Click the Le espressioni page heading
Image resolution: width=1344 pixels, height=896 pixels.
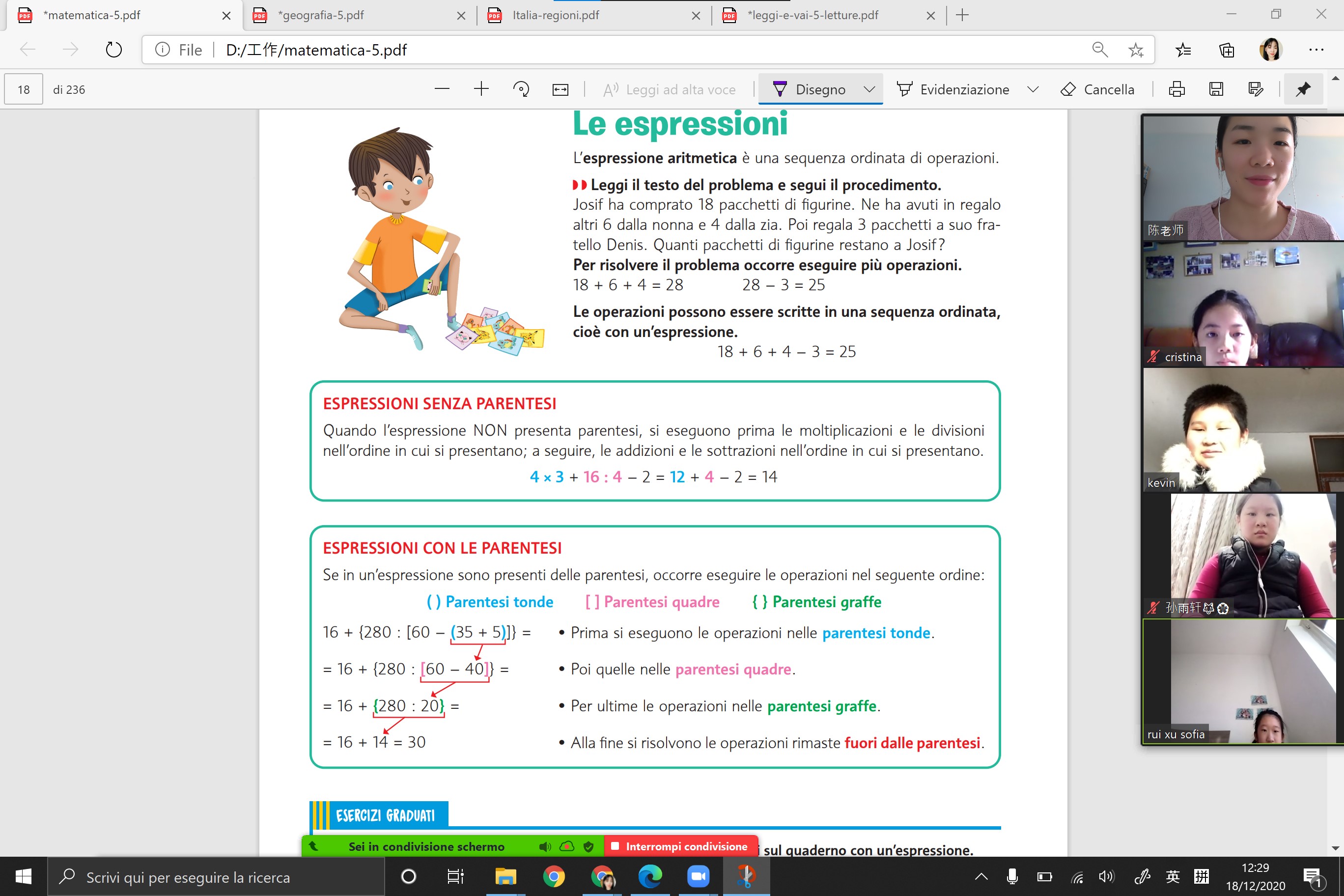pyautogui.click(x=680, y=123)
